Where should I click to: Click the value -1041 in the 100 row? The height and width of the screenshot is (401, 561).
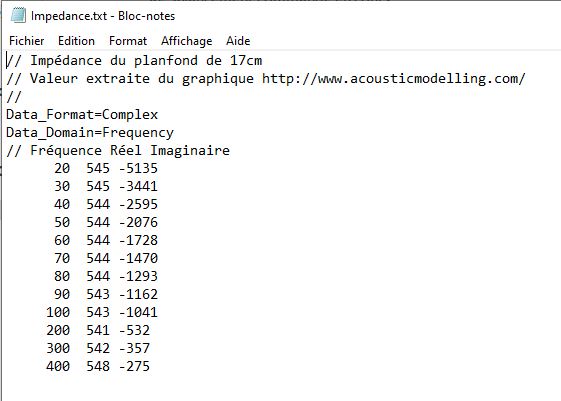[x=138, y=312]
